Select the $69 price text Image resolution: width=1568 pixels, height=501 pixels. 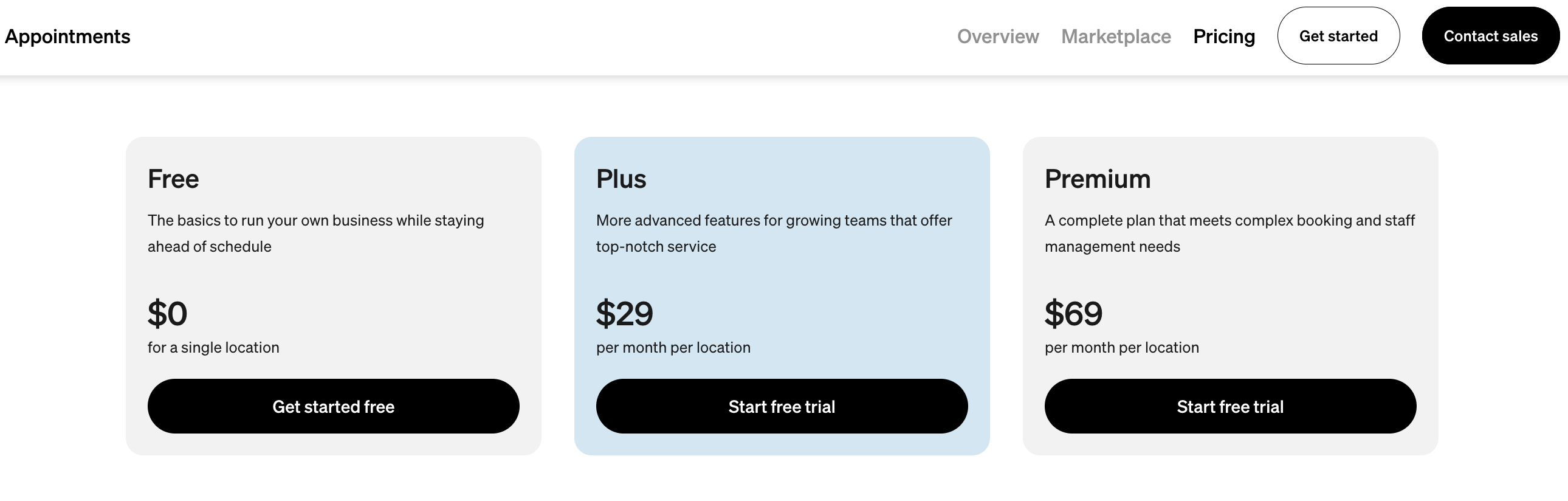1073,314
